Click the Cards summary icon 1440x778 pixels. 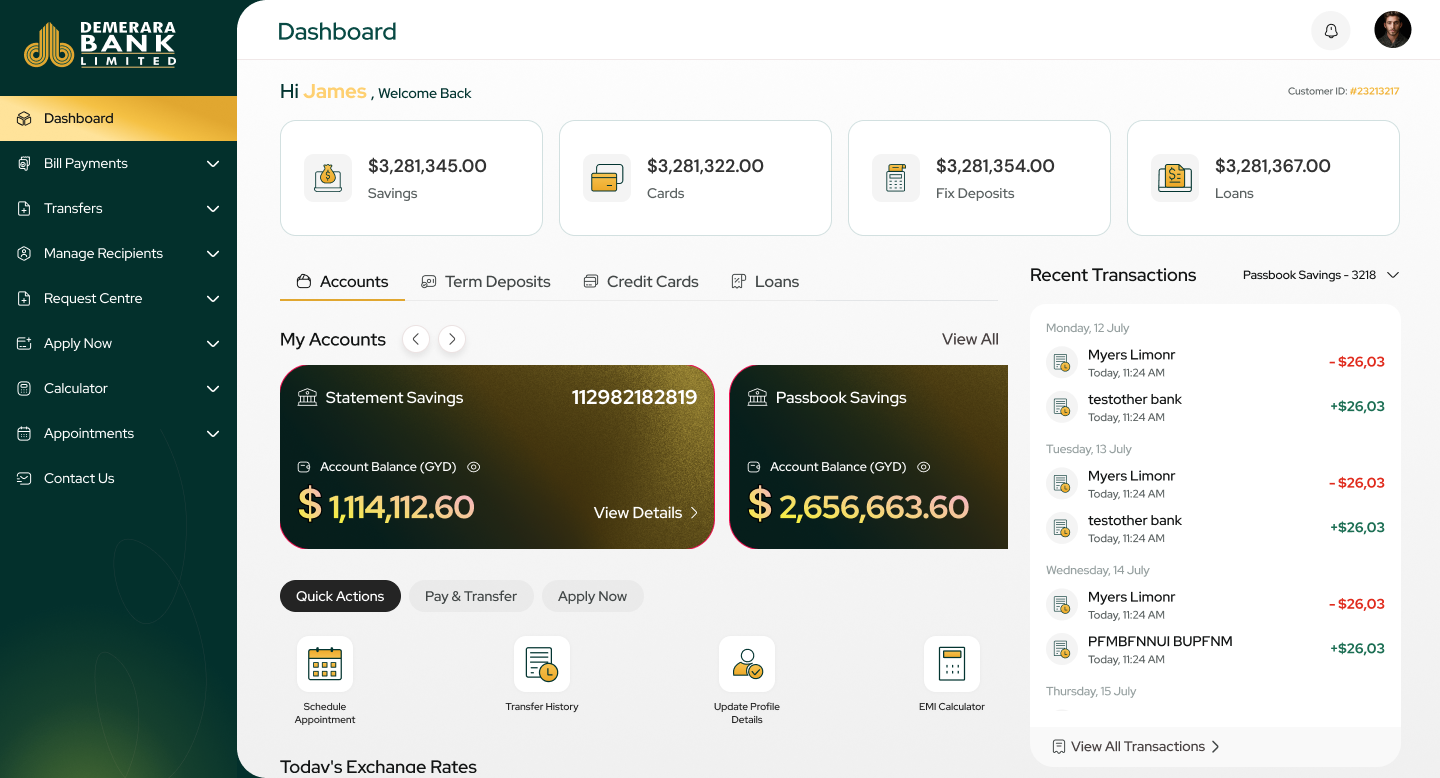click(x=607, y=178)
